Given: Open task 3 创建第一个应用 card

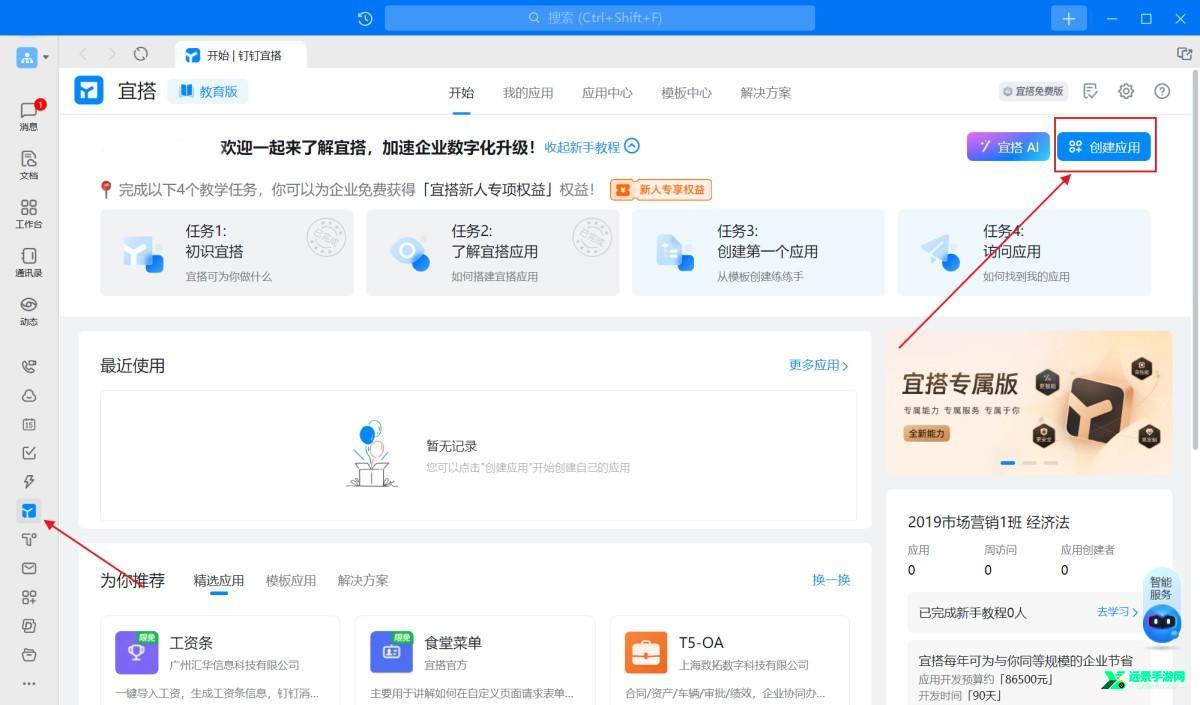Looking at the screenshot, I should 758,253.
